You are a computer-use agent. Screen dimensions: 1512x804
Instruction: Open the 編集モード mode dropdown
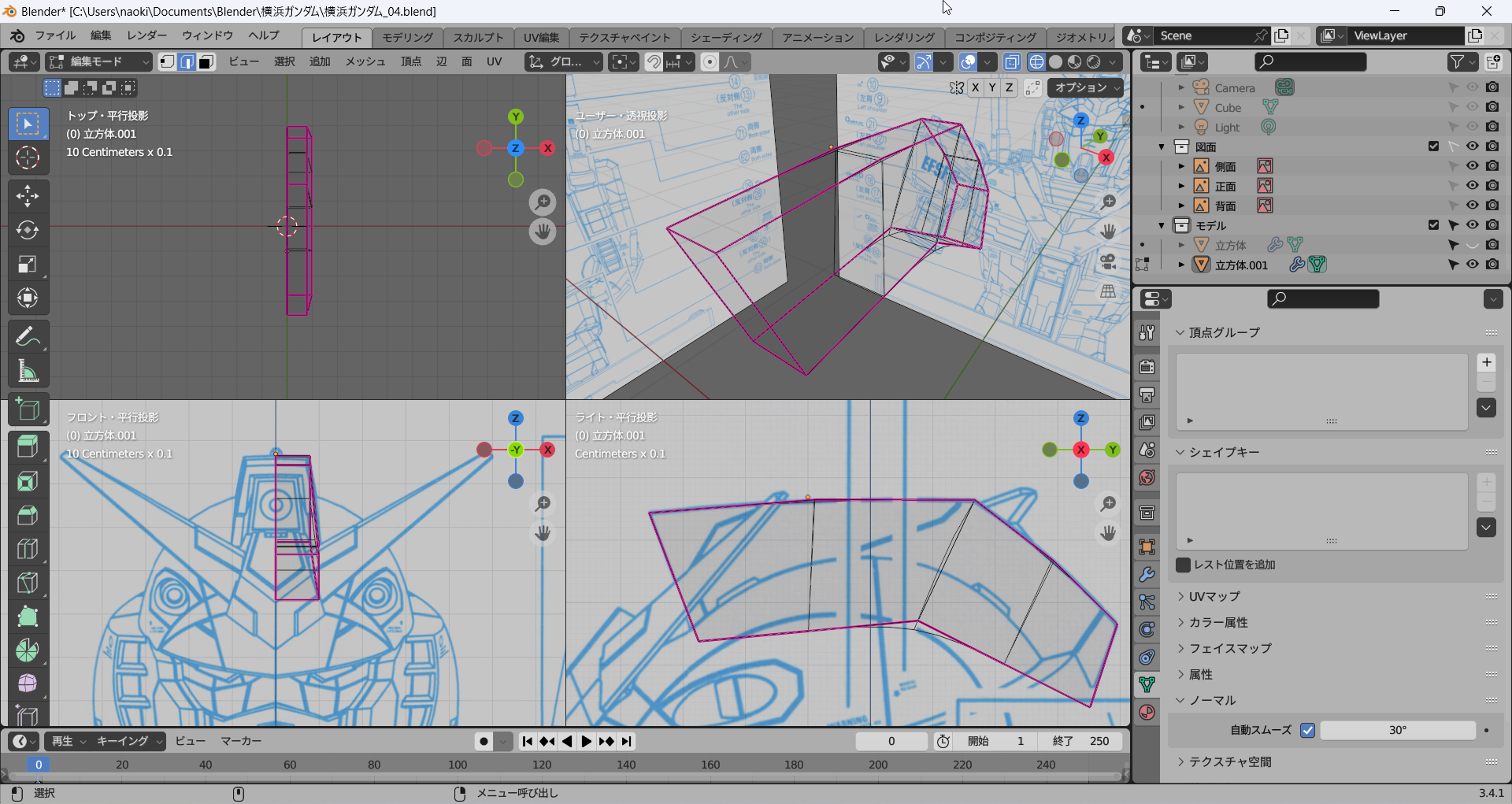pos(98,62)
